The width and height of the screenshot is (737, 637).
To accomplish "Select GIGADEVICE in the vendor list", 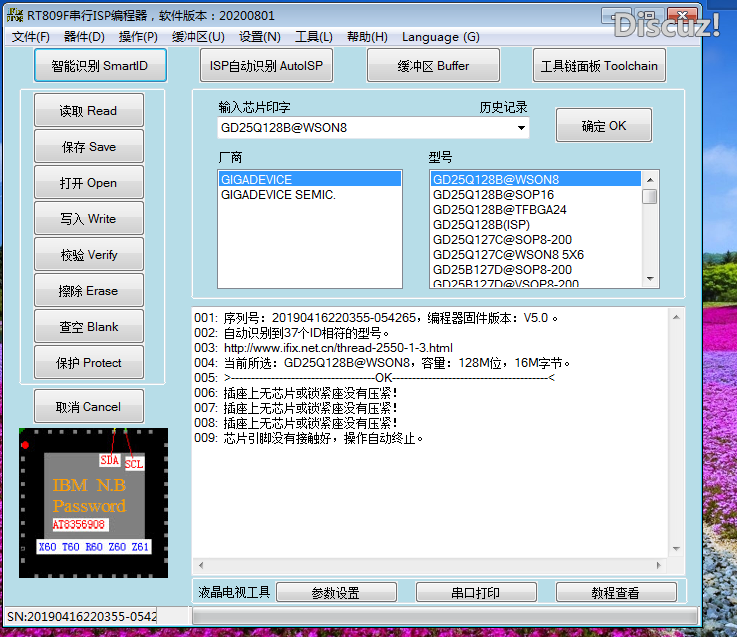I will point(310,179).
